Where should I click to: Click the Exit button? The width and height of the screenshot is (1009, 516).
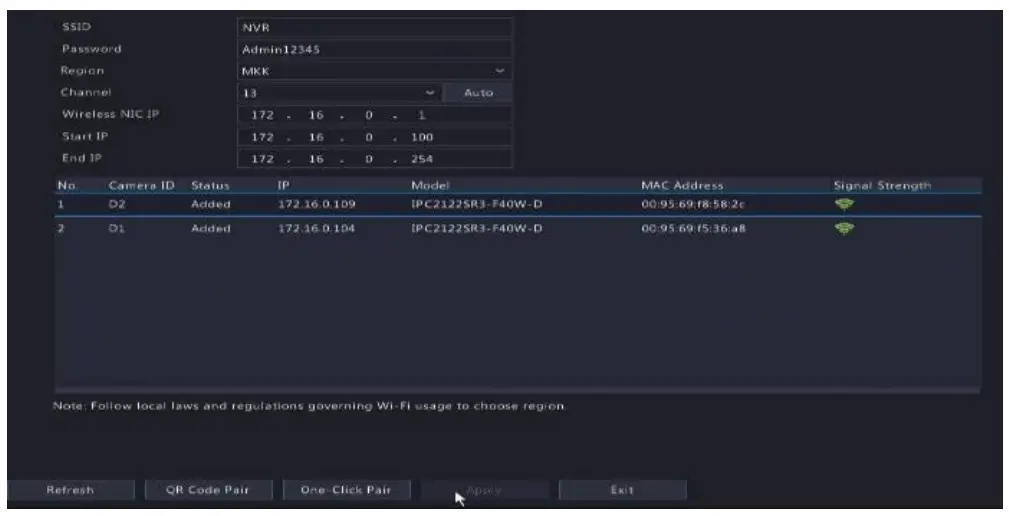point(622,490)
